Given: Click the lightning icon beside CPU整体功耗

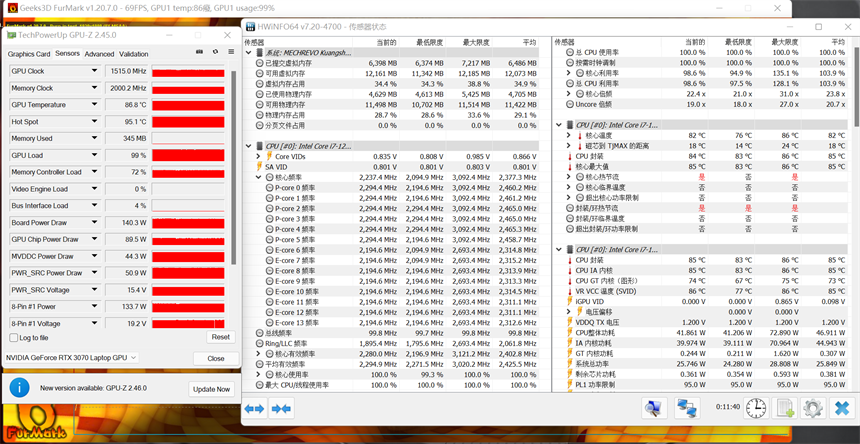Looking at the screenshot, I should (x=570, y=333).
